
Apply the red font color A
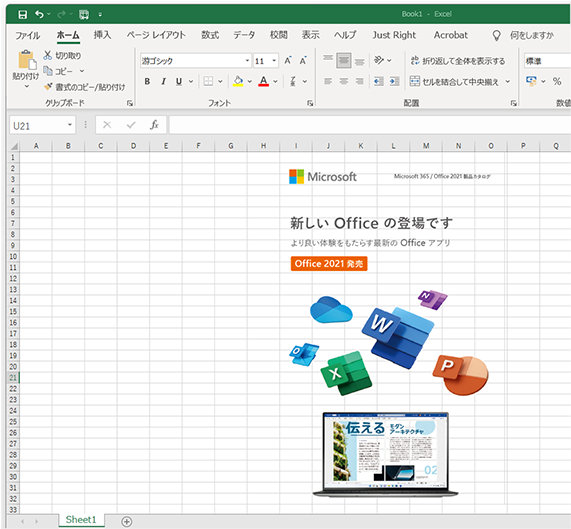264,81
